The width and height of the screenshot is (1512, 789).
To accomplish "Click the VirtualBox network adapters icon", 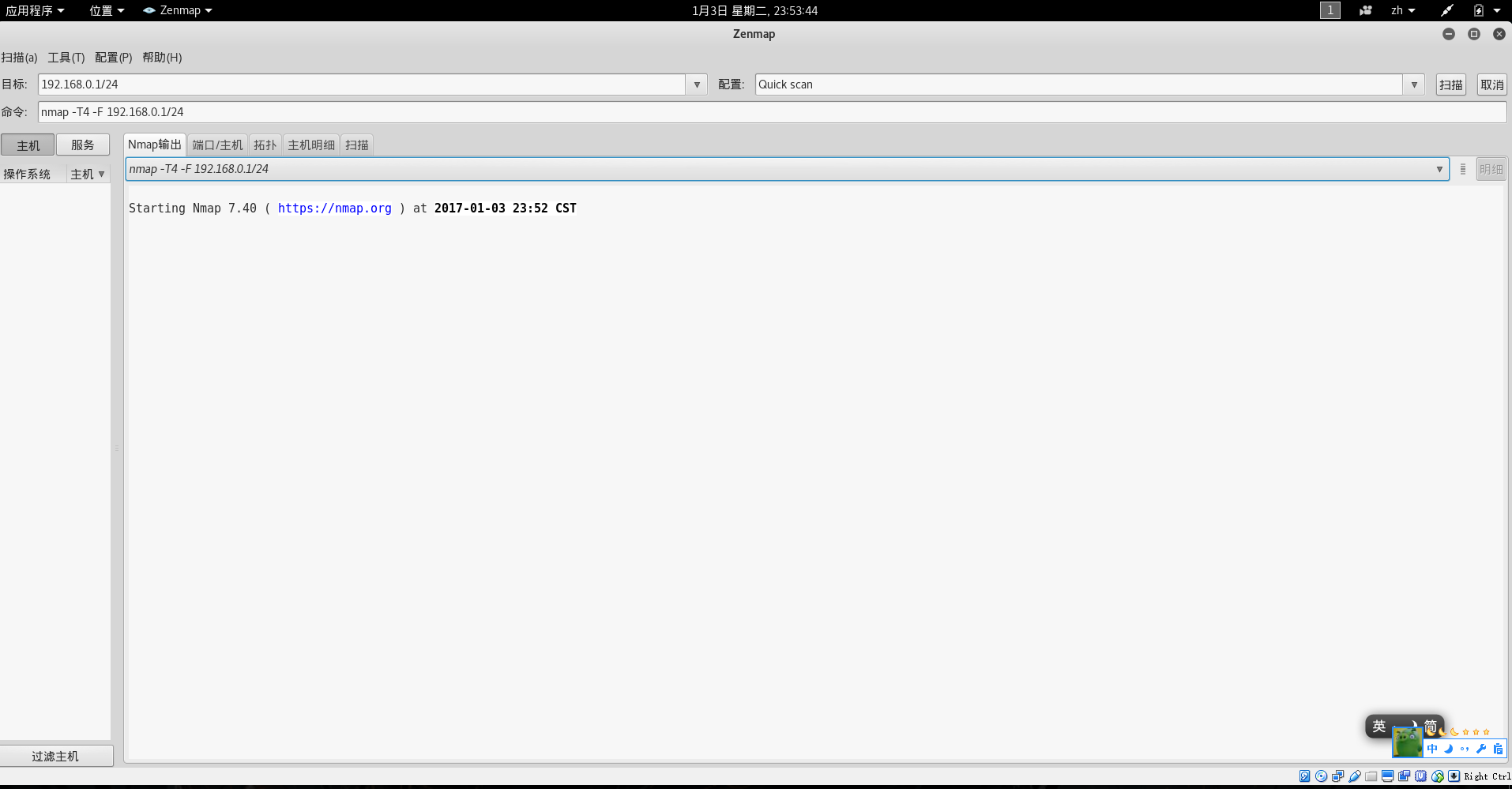I will point(1337,776).
